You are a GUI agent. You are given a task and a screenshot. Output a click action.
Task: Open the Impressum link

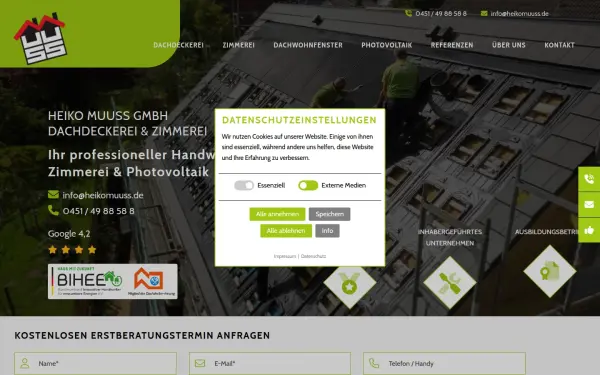point(285,256)
